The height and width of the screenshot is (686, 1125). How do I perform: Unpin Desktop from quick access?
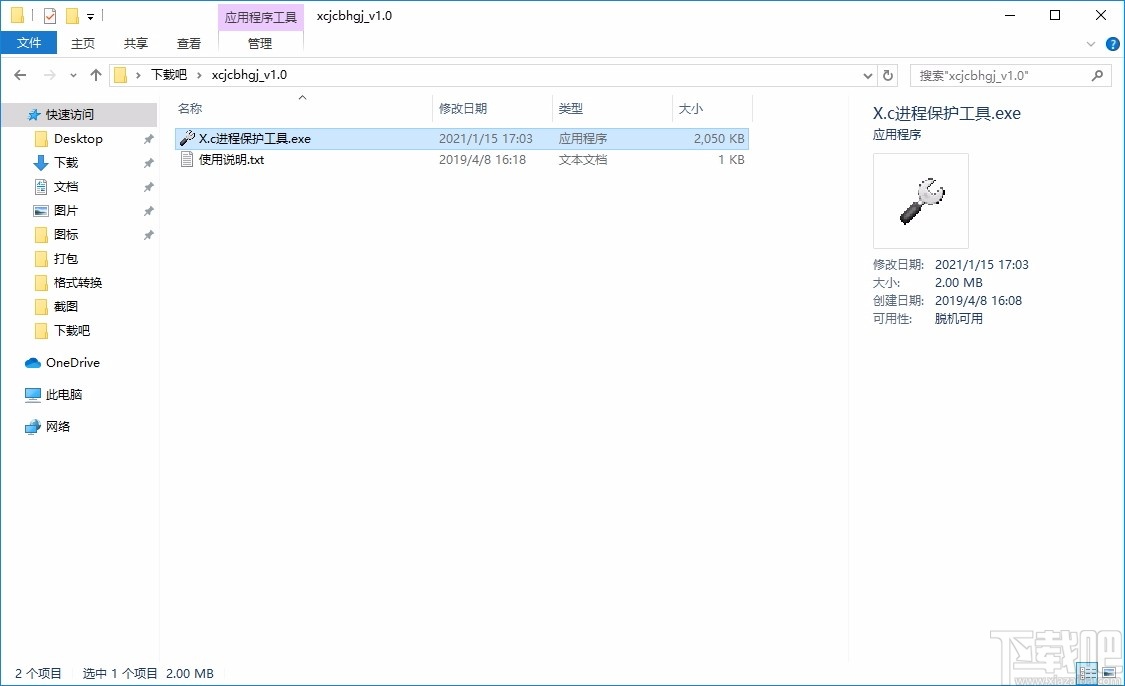(x=148, y=138)
